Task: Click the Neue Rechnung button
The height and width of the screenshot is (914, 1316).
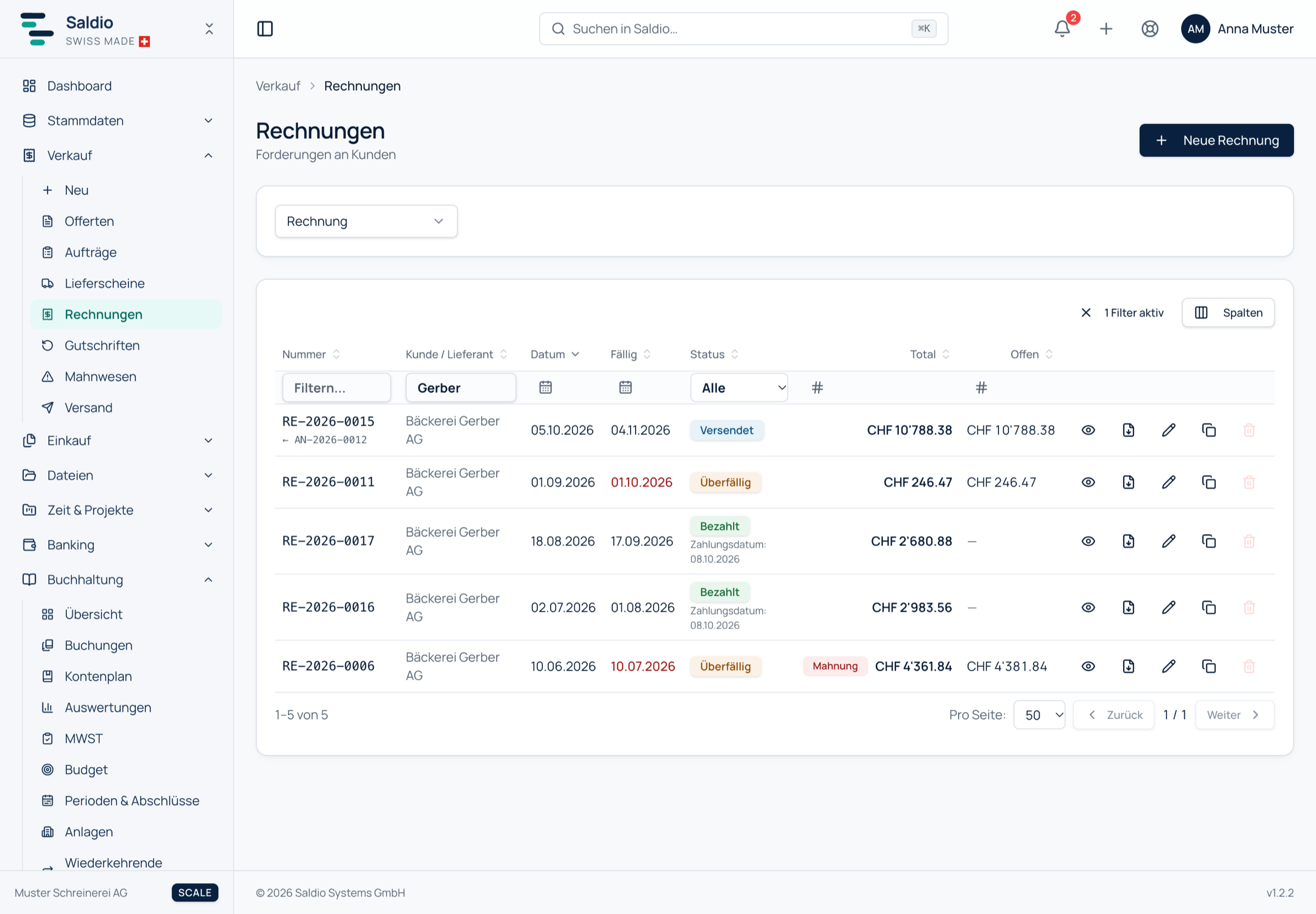Action: coord(1216,140)
